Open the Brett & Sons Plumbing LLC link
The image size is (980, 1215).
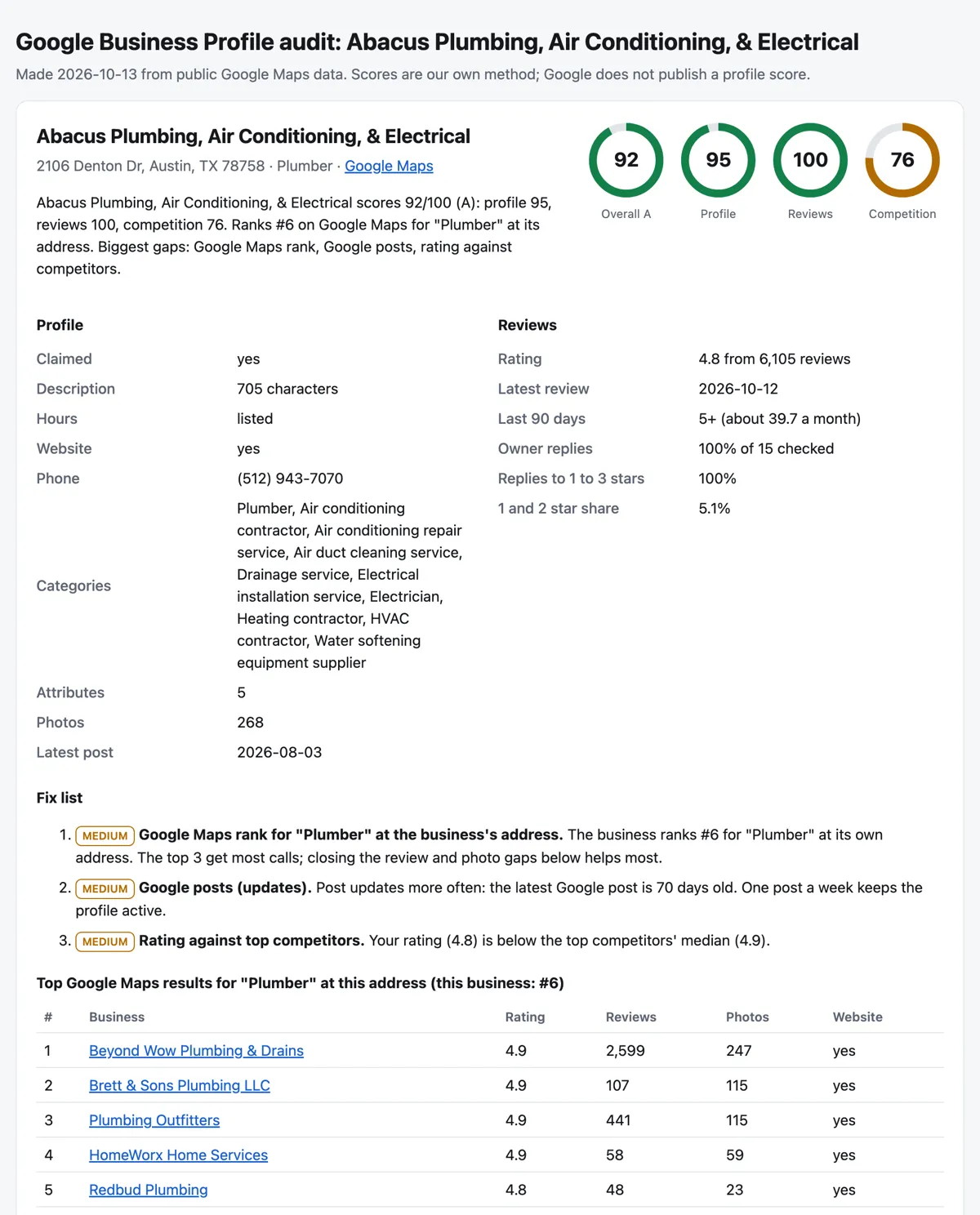[180, 1086]
